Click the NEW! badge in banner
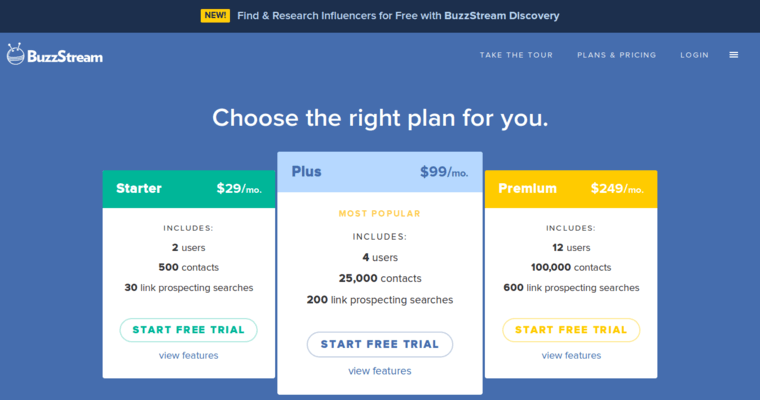The image size is (760, 400). [215, 16]
